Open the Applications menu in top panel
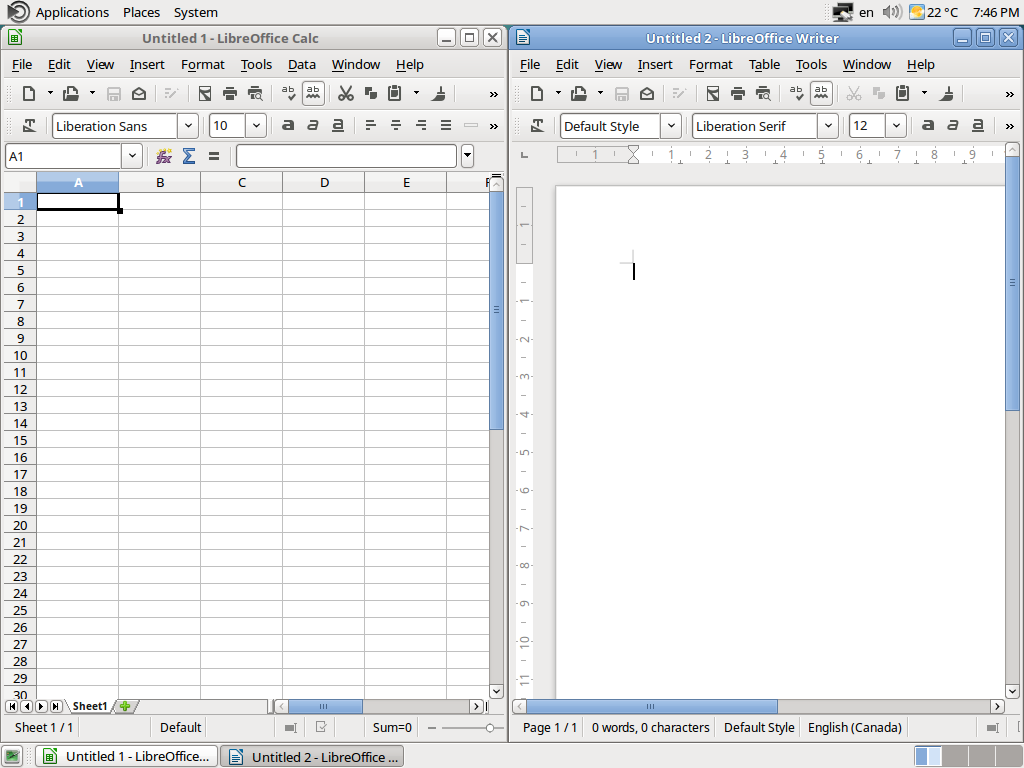Viewport: 1024px width, 768px height. 72,12
